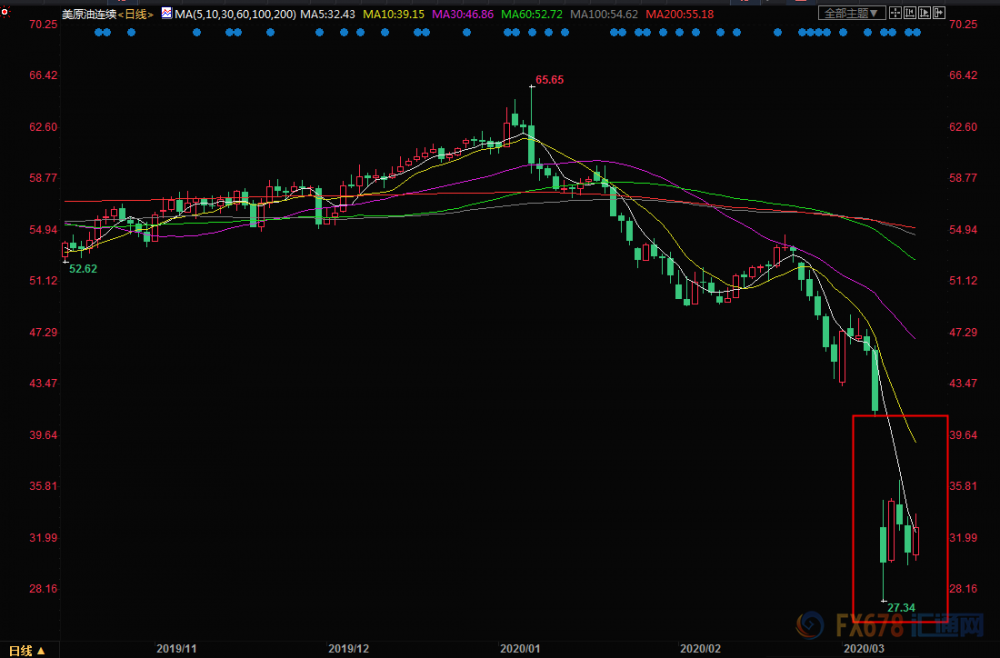Open the 全部主题 theme dropdown
Image resolution: width=1000 pixels, height=658 pixels.
click(852, 13)
